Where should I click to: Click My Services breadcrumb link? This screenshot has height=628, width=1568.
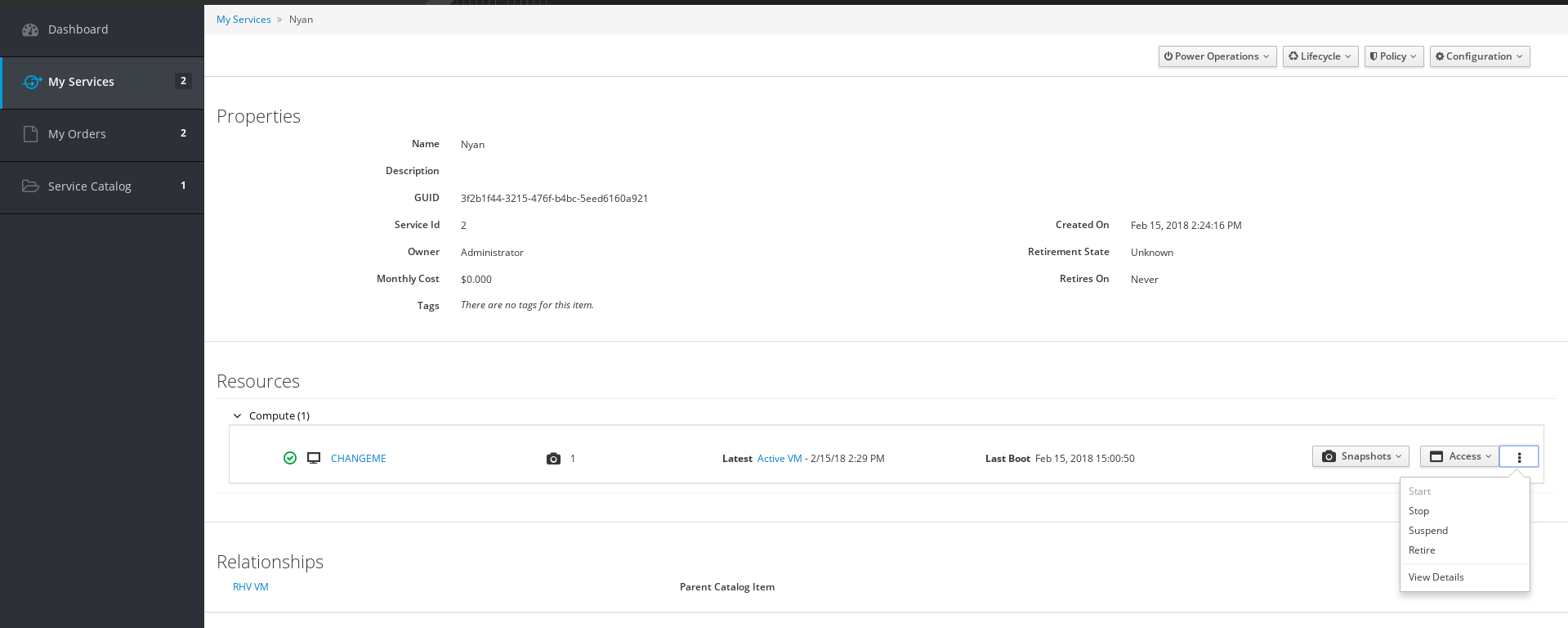pos(243,20)
